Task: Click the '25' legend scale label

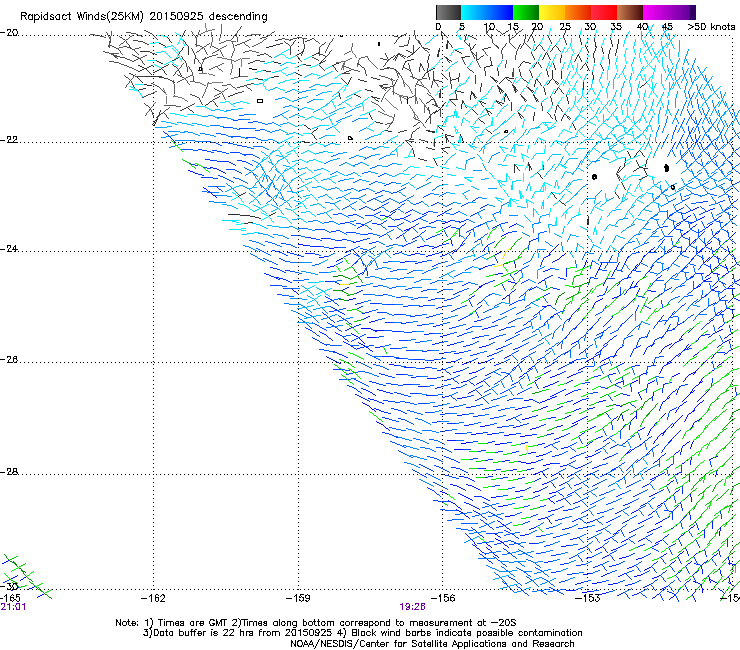Action: [565, 26]
